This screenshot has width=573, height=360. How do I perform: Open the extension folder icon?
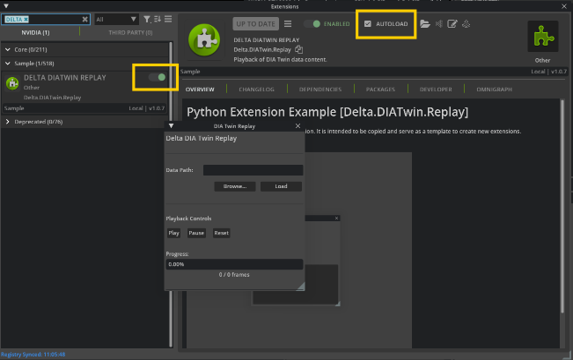[x=425, y=24]
